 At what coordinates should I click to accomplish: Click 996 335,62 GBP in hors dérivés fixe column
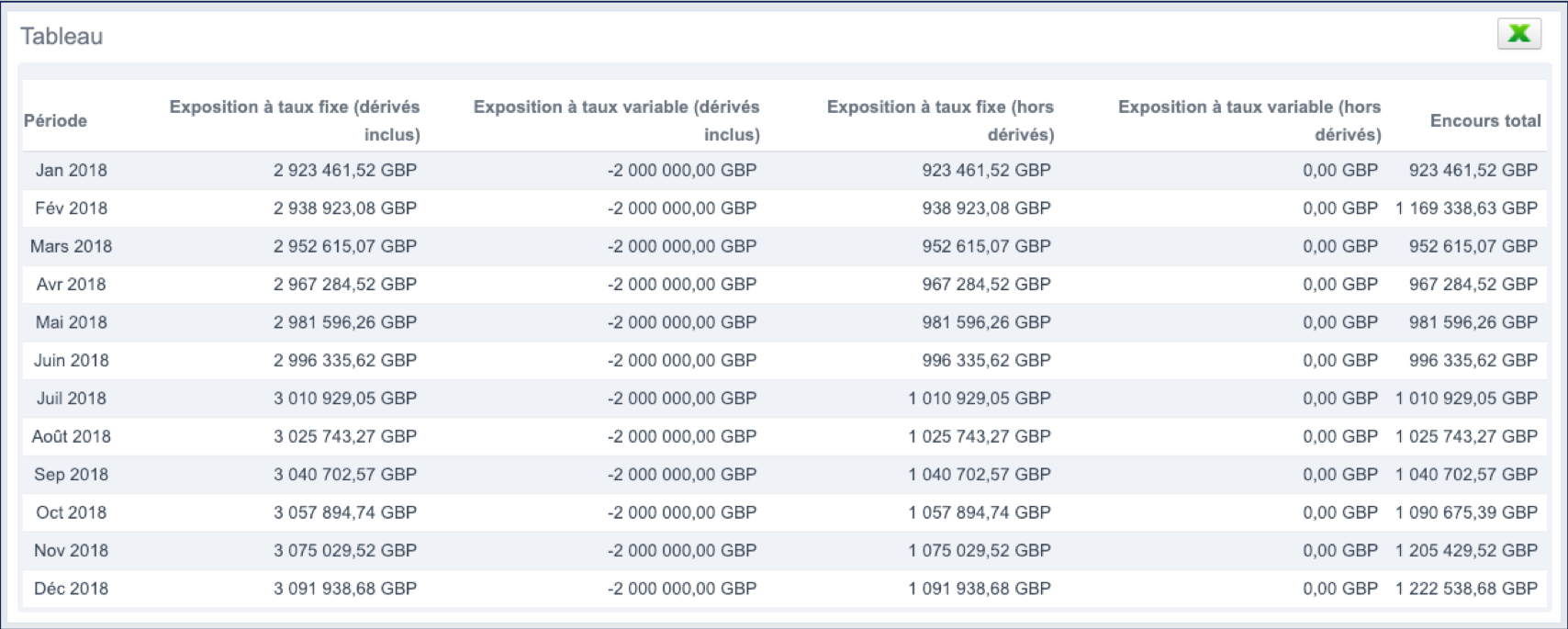pos(987,361)
